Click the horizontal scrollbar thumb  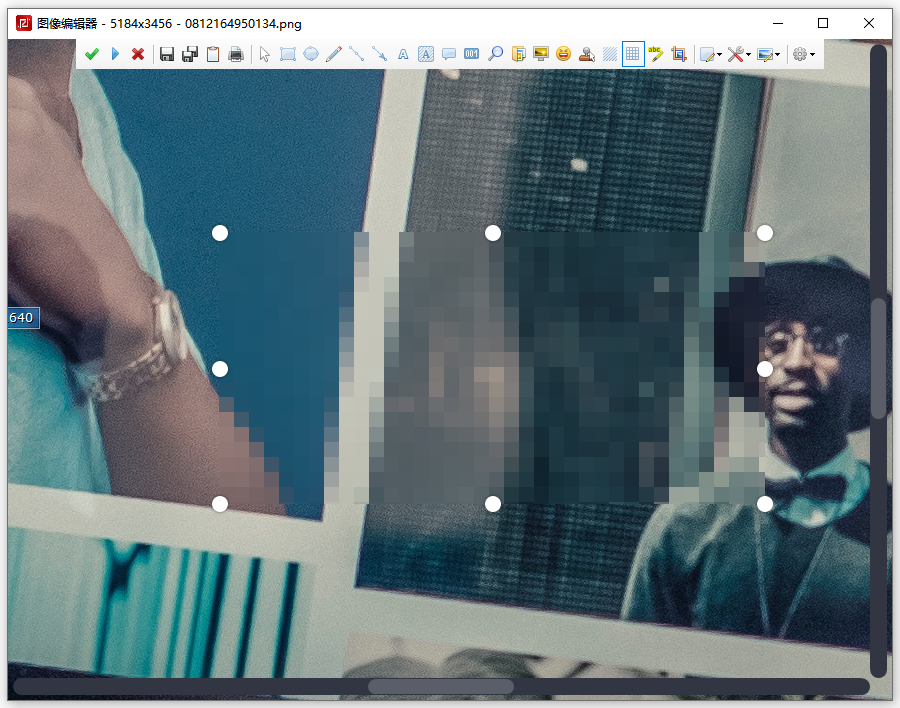[441, 686]
